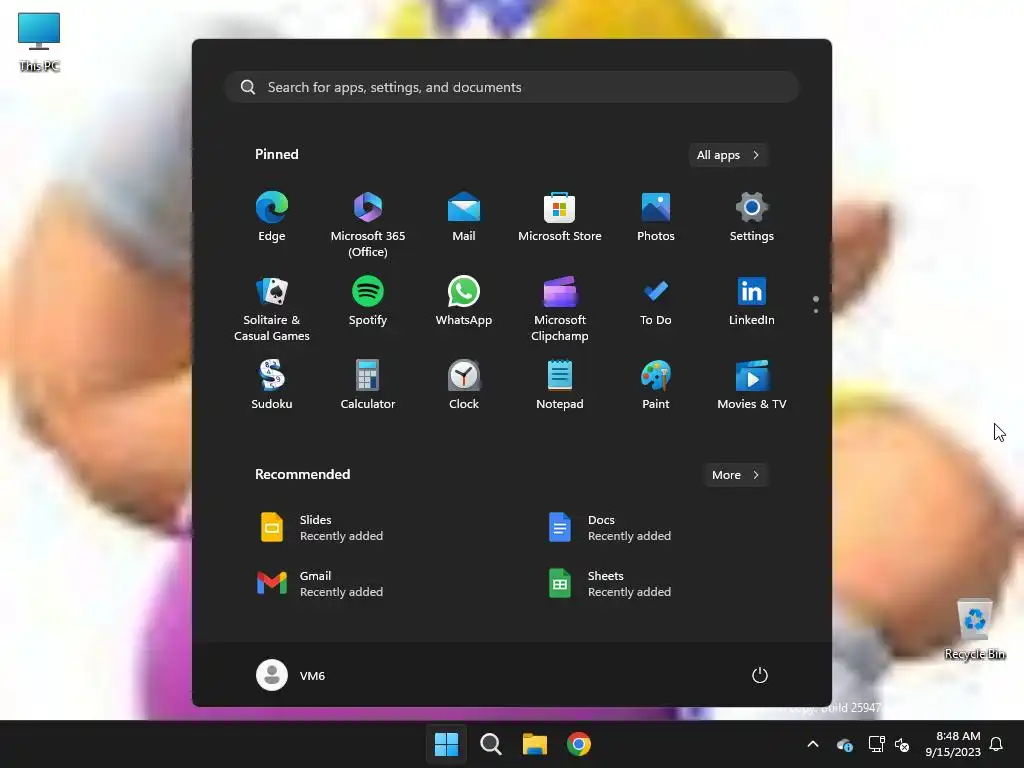The image size is (1024, 768).
Task: Open the Calculator app
Action: [x=368, y=385]
